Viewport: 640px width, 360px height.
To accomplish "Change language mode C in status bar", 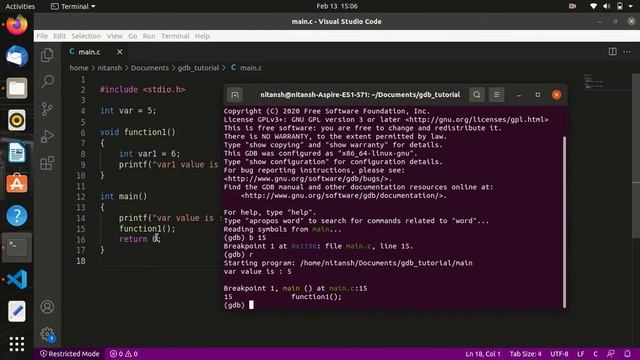I will coord(596,354).
